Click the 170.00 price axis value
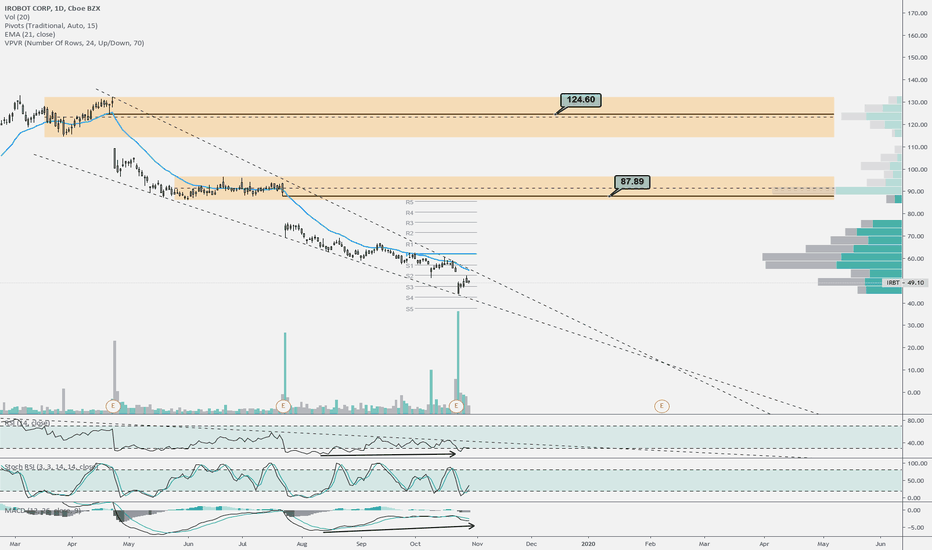Image resolution: width=932 pixels, height=550 pixels. [x=917, y=13]
